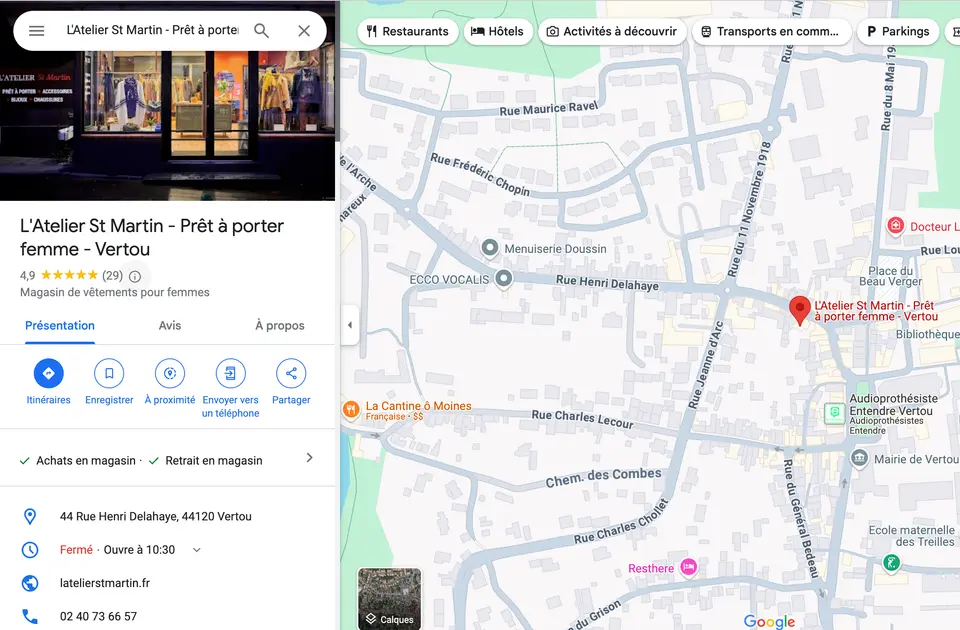The height and width of the screenshot is (630, 960).
Task: Expand Achats en magasin service options
Action: pyautogui.click(x=309, y=458)
